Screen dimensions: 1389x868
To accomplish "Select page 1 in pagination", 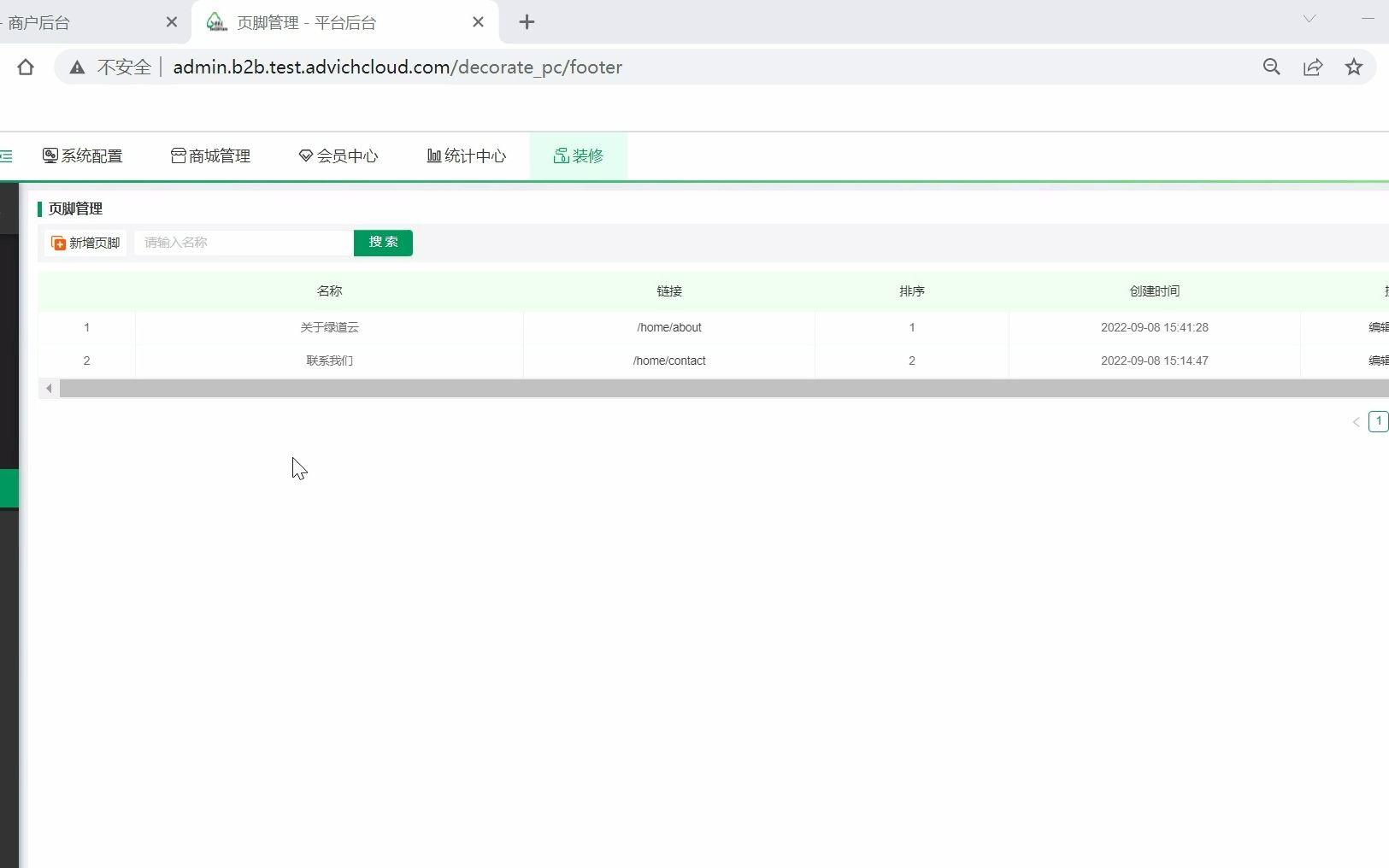I will coord(1379,421).
